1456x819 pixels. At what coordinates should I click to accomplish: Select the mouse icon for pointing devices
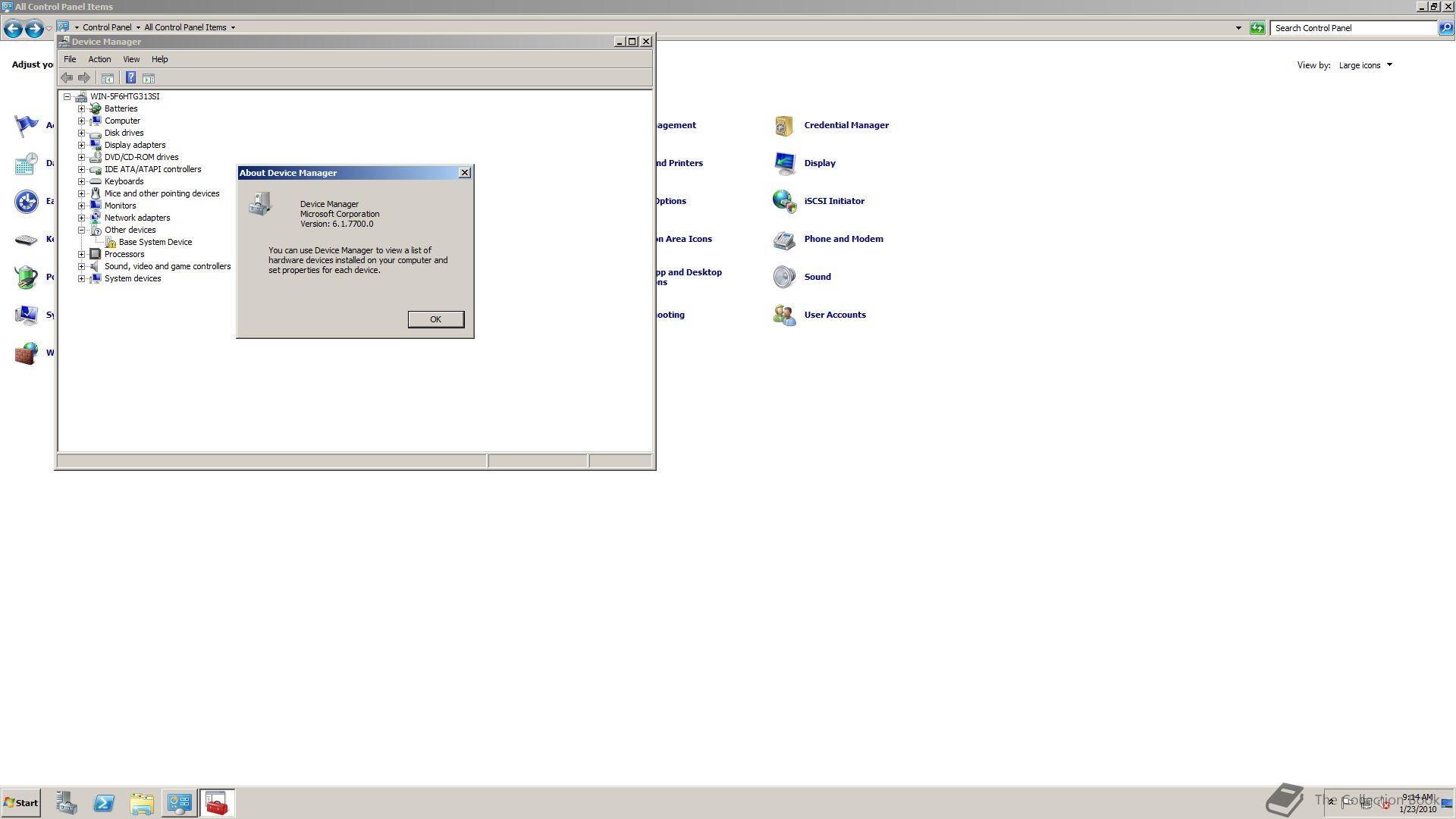pyautogui.click(x=96, y=193)
